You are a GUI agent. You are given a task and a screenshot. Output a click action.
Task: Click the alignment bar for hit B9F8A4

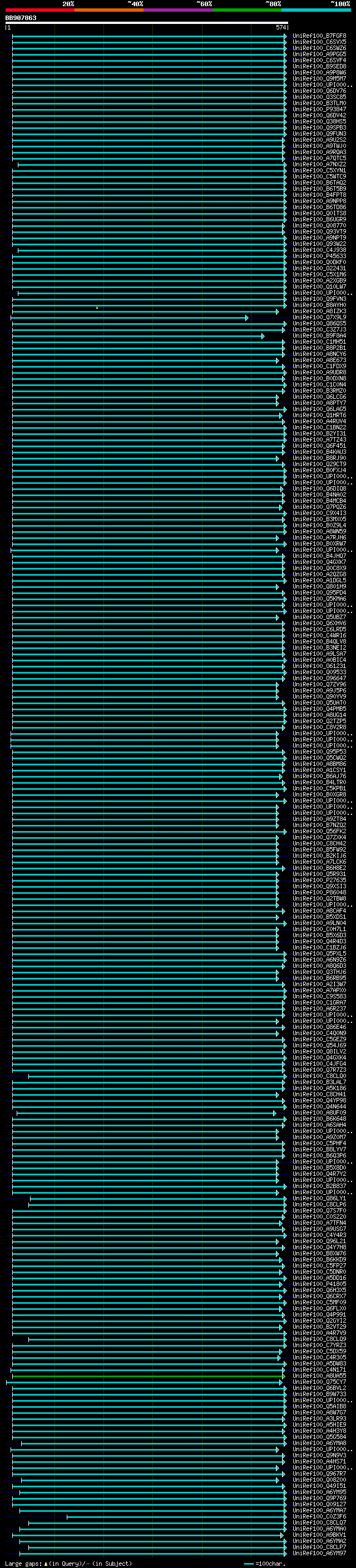pyautogui.click(x=138, y=336)
